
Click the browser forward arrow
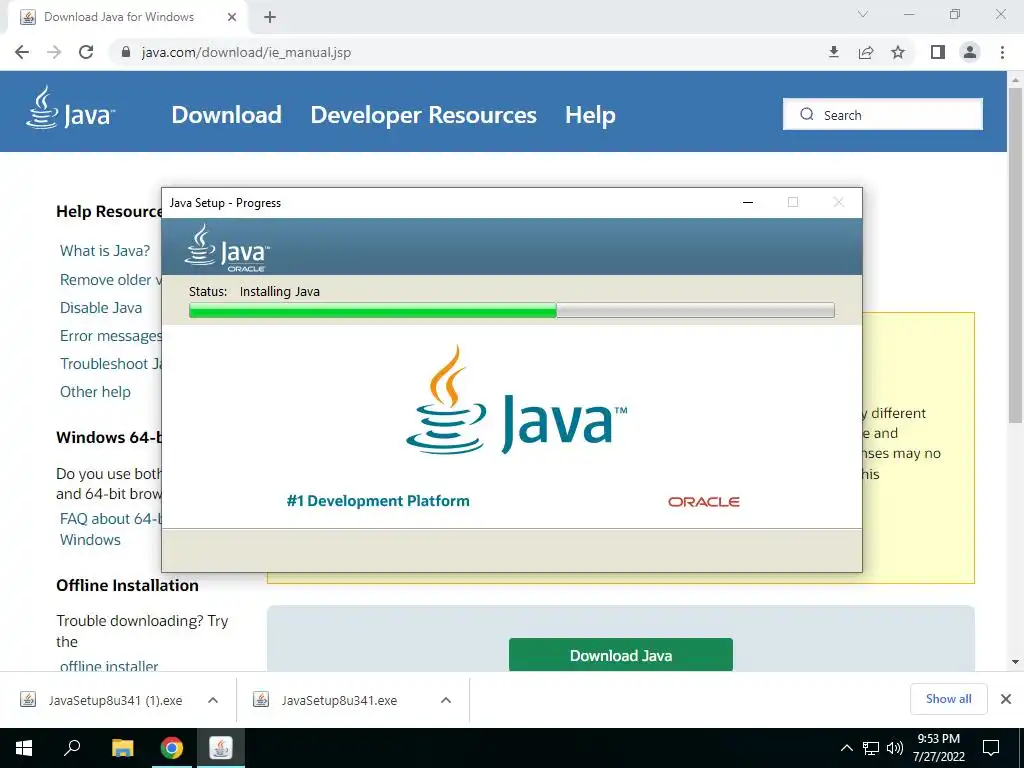click(x=54, y=52)
